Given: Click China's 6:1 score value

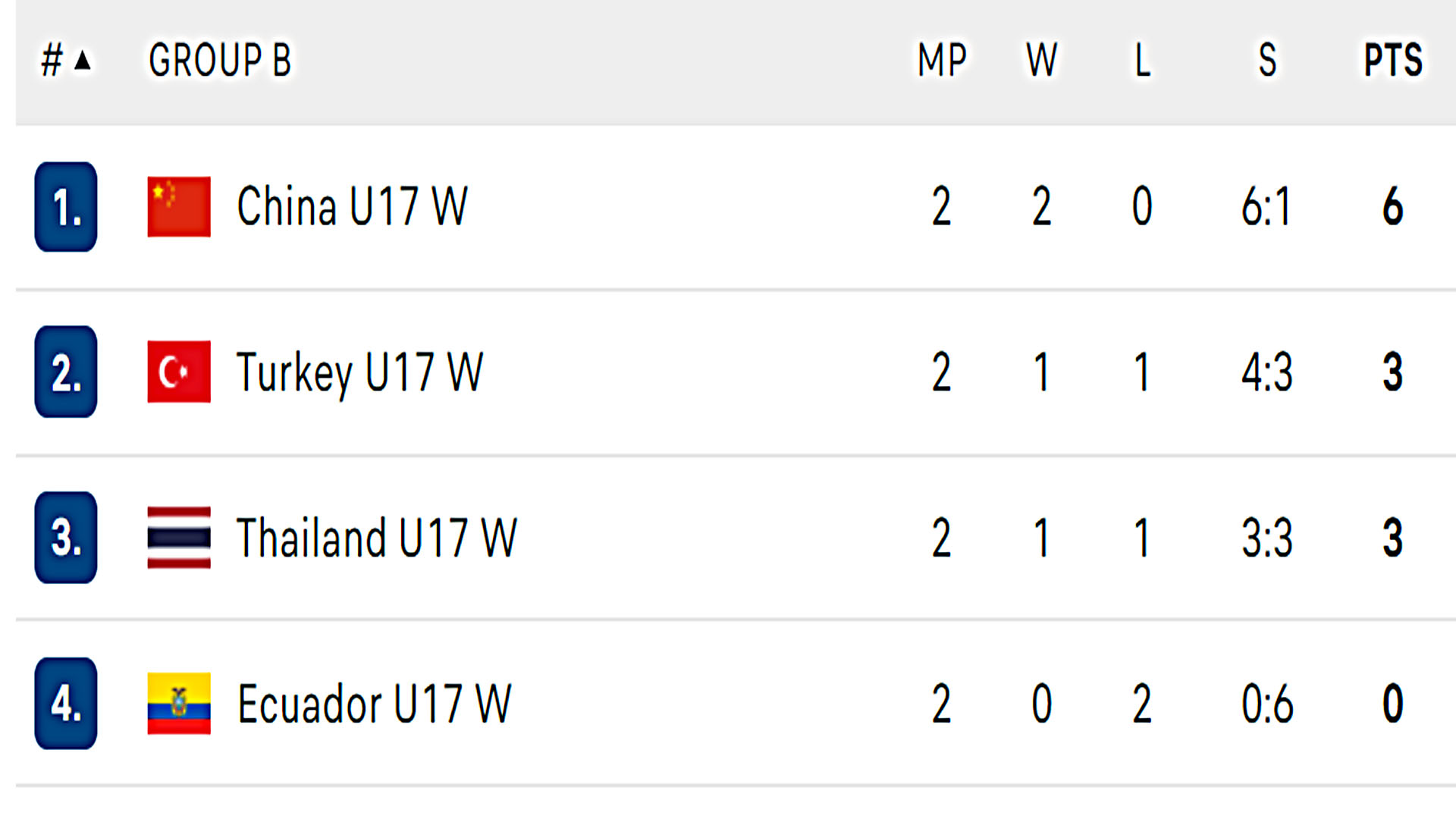Looking at the screenshot, I should click(1266, 207).
